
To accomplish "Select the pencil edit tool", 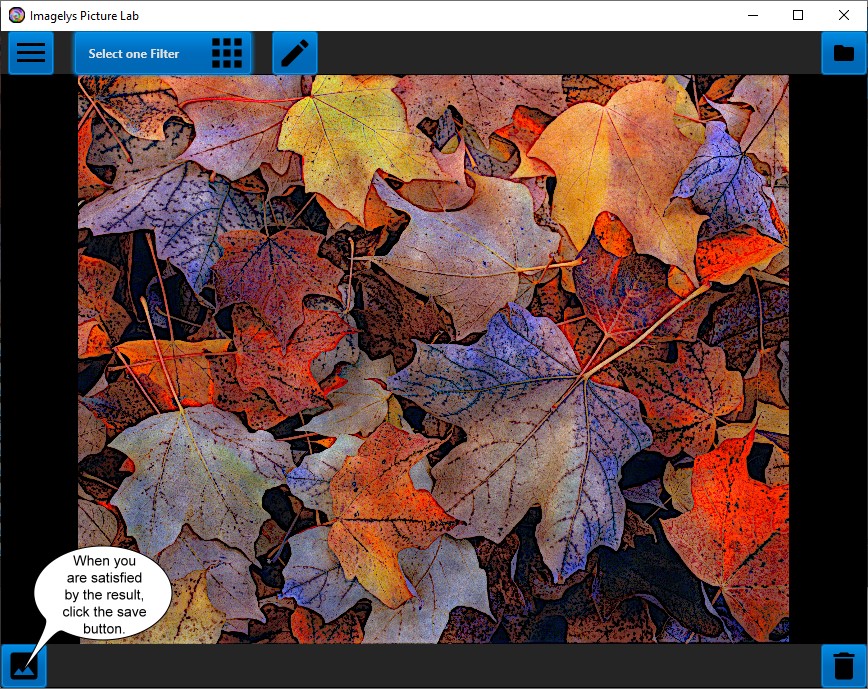I will 295,53.
